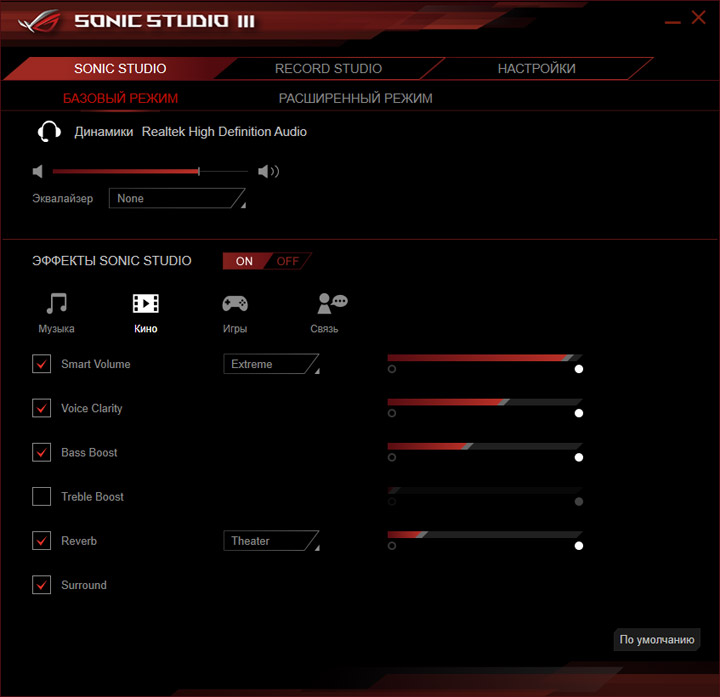Uncheck the Voice Clarity checkbox
This screenshot has width=720, height=697.
tap(41, 408)
